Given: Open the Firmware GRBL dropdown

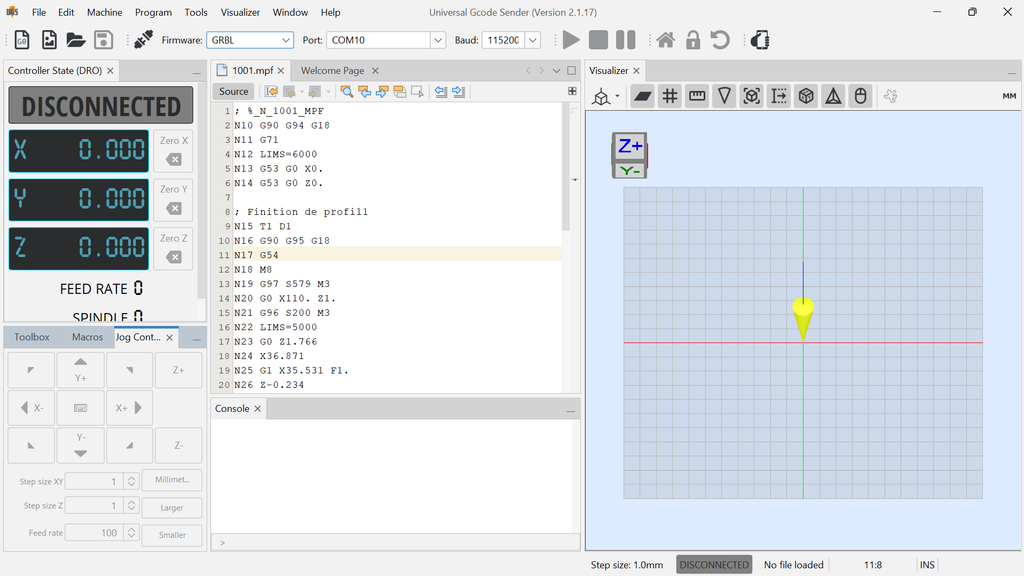Looking at the screenshot, I should (249, 40).
